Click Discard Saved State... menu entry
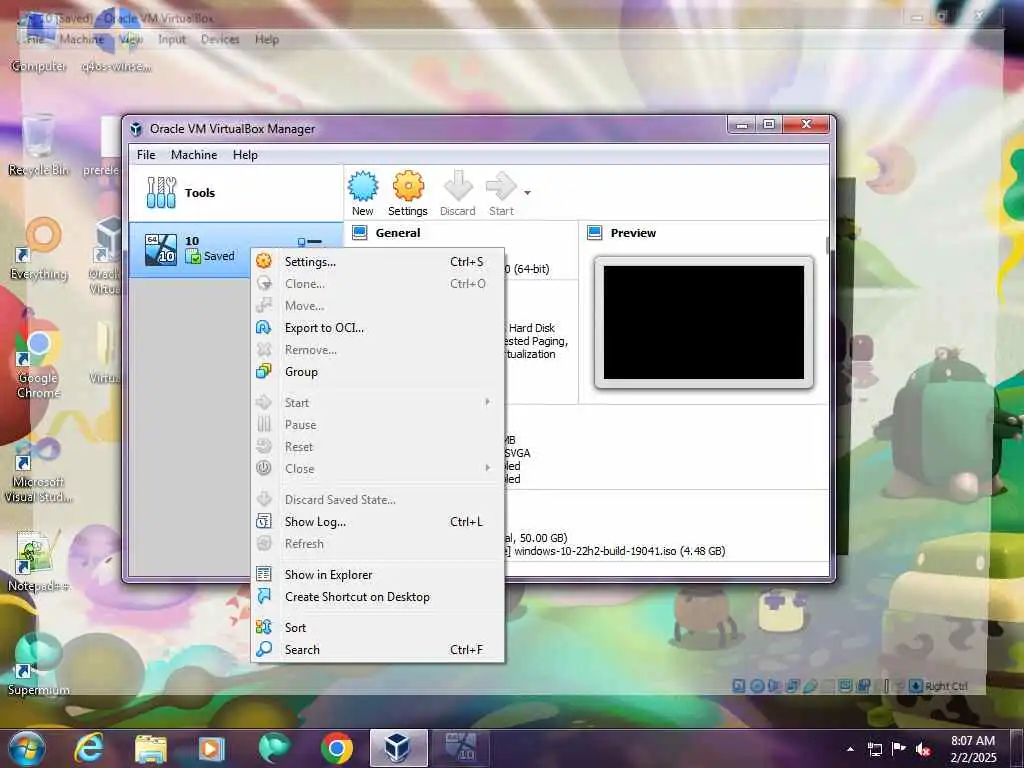Image resolution: width=1024 pixels, height=768 pixels. [377, 500]
